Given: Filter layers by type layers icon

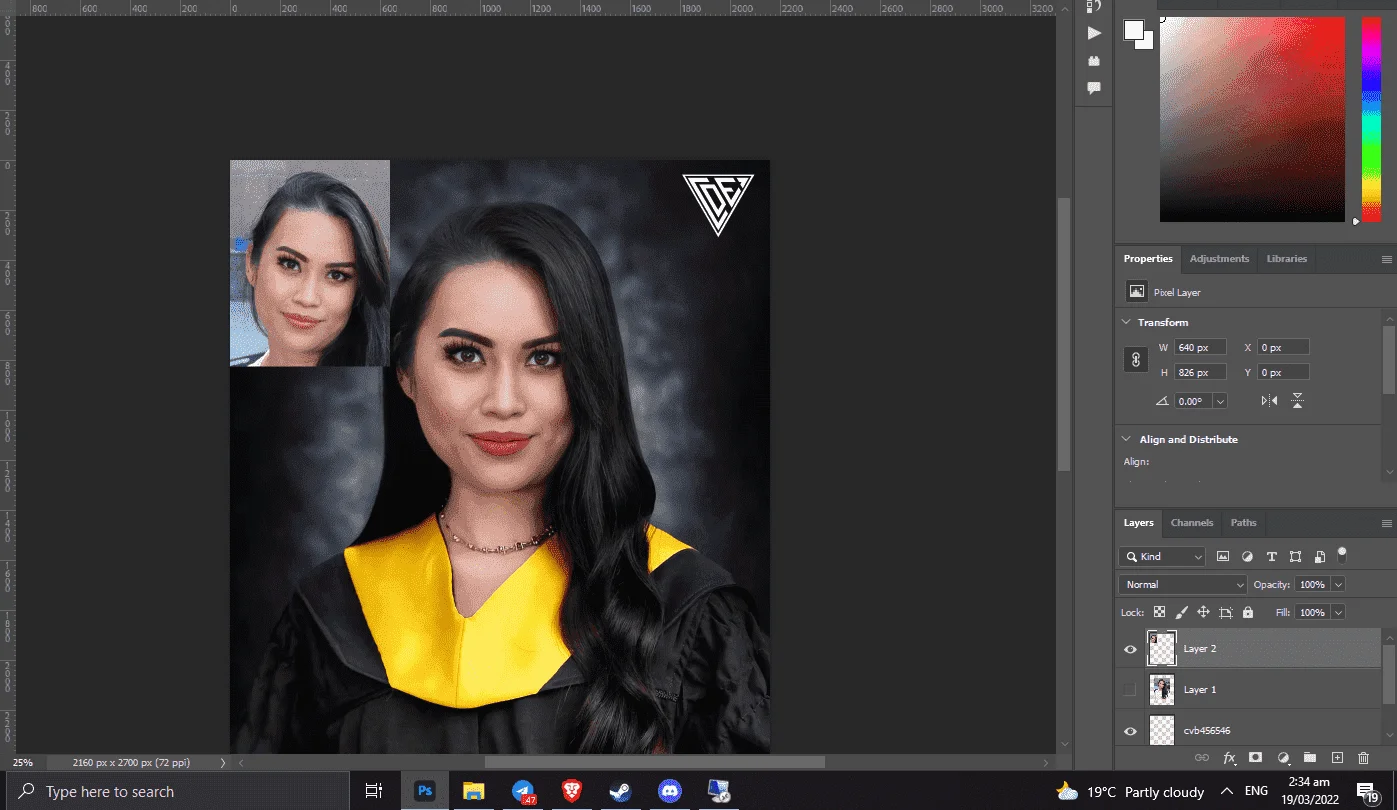Looking at the screenshot, I should point(1271,557).
